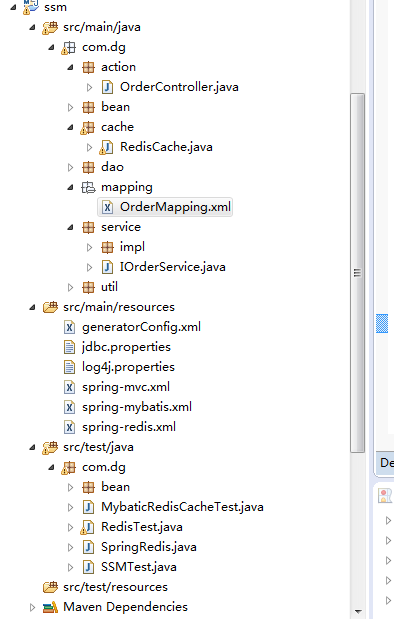The height and width of the screenshot is (619, 394).
Task: Click the ssm project icon
Action: [30, 6]
